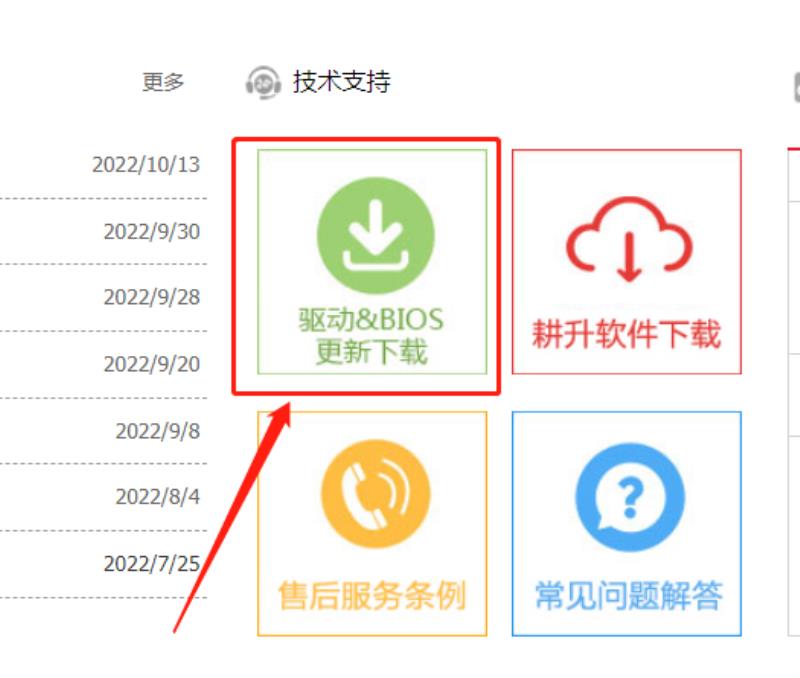Select the 2022/10/13 news entry

[x=146, y=165]
